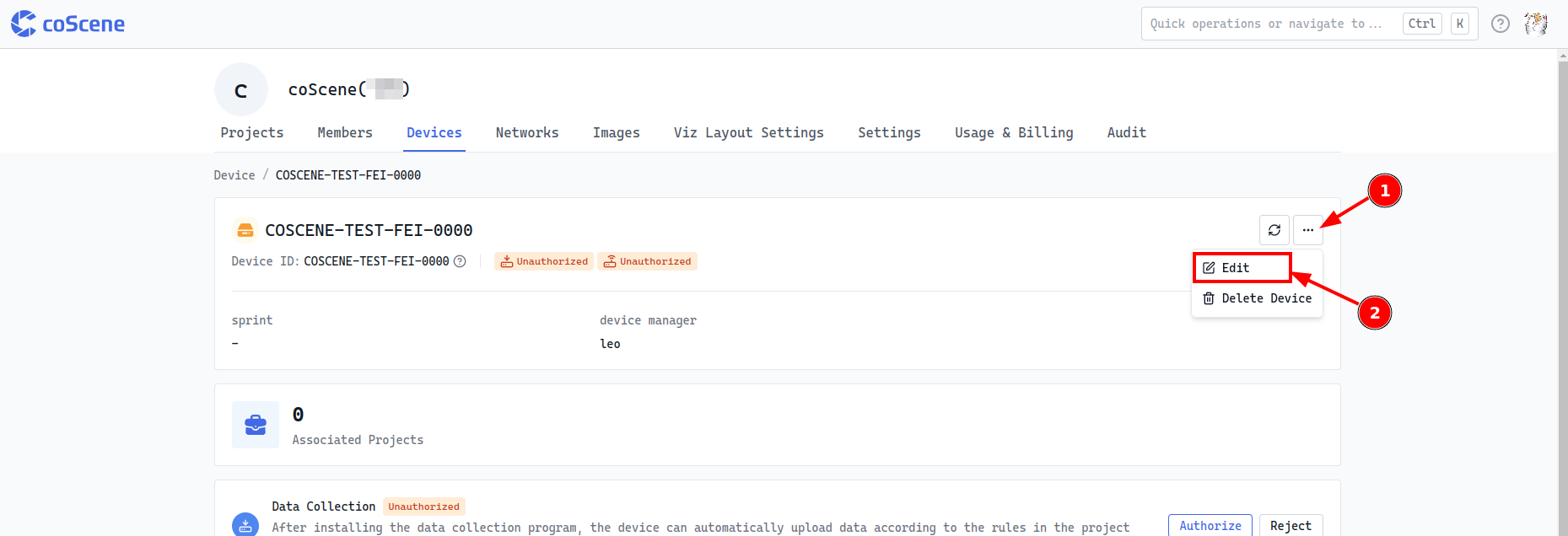Click the second Unauthorized status tag
The width and height of the screenshot is (1568, 536).
coord(647,261)
